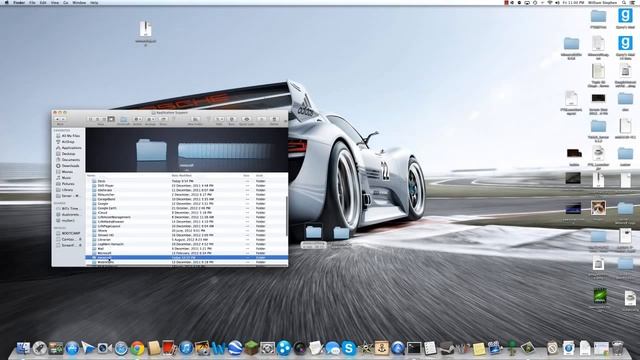Open Google Chrome from the Dock

click(137, 348)
